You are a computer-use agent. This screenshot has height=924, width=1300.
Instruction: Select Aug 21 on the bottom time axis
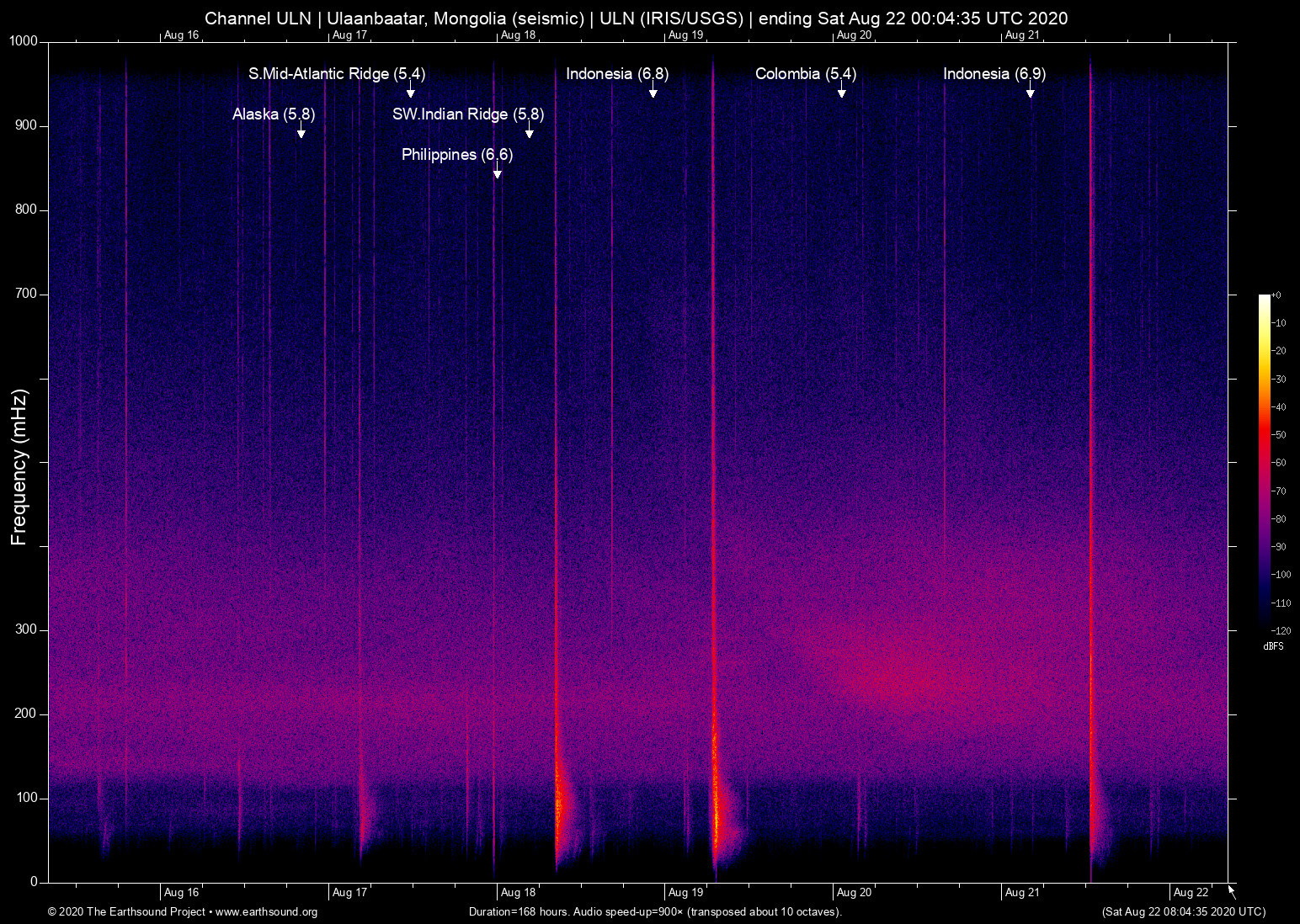click(x=1022, y=893)
